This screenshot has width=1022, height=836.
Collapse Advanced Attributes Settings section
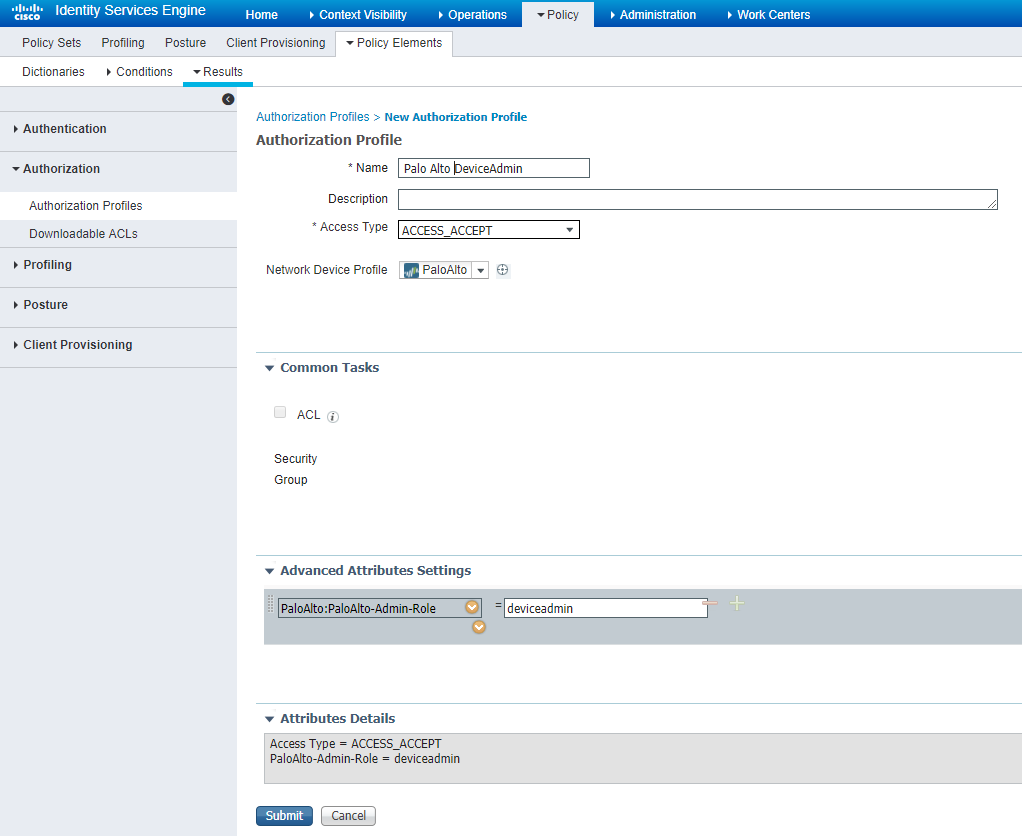[x=269, y=571]
